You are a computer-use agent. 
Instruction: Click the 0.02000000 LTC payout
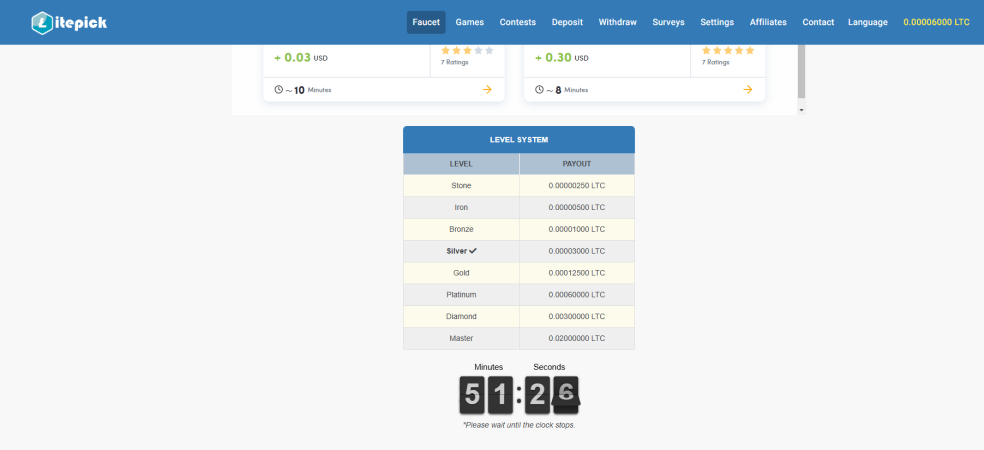pyautogui.click(x=577, y=338)
